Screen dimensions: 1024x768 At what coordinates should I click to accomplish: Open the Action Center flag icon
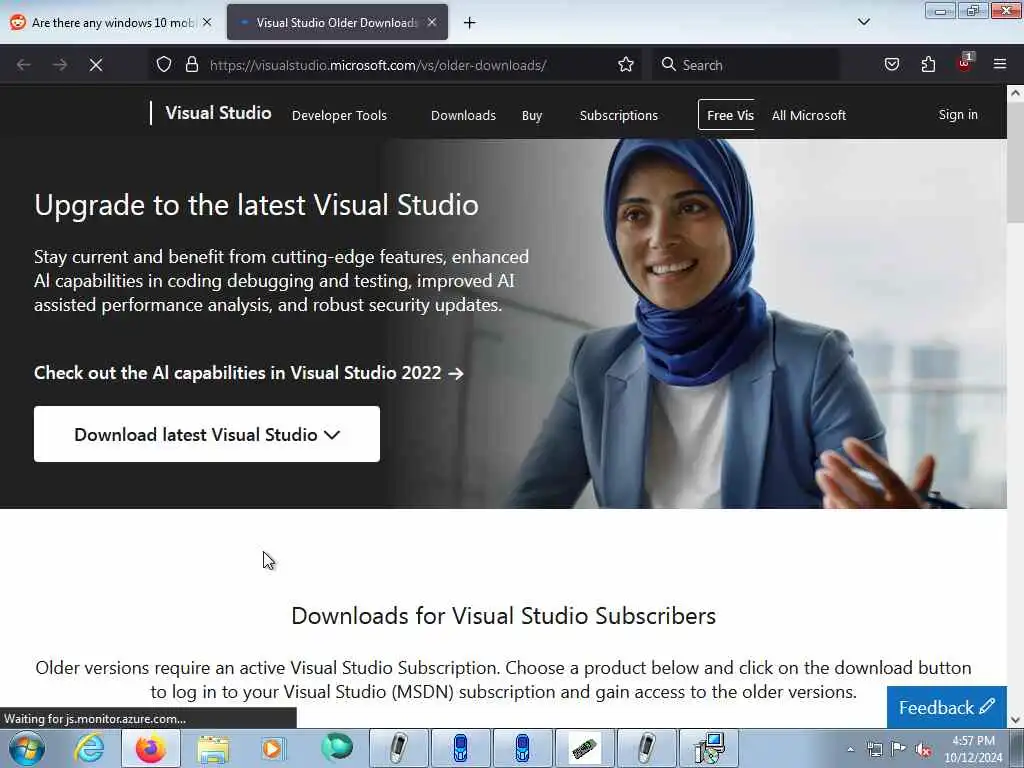pos(898,749)
